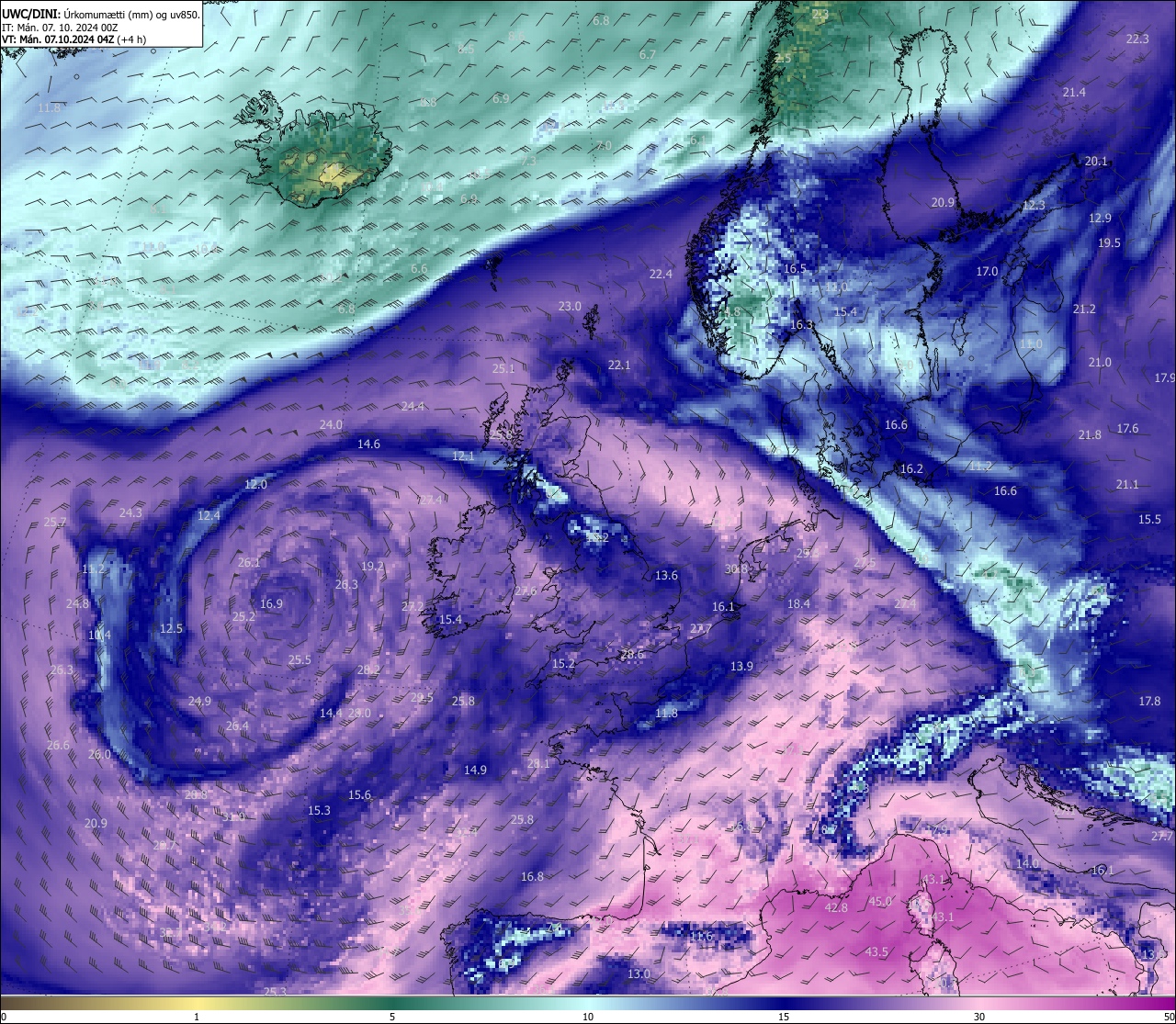Click the value 16.2 on map
This screenshot has height=1024, width=1176.
click(x=911, y=468)
